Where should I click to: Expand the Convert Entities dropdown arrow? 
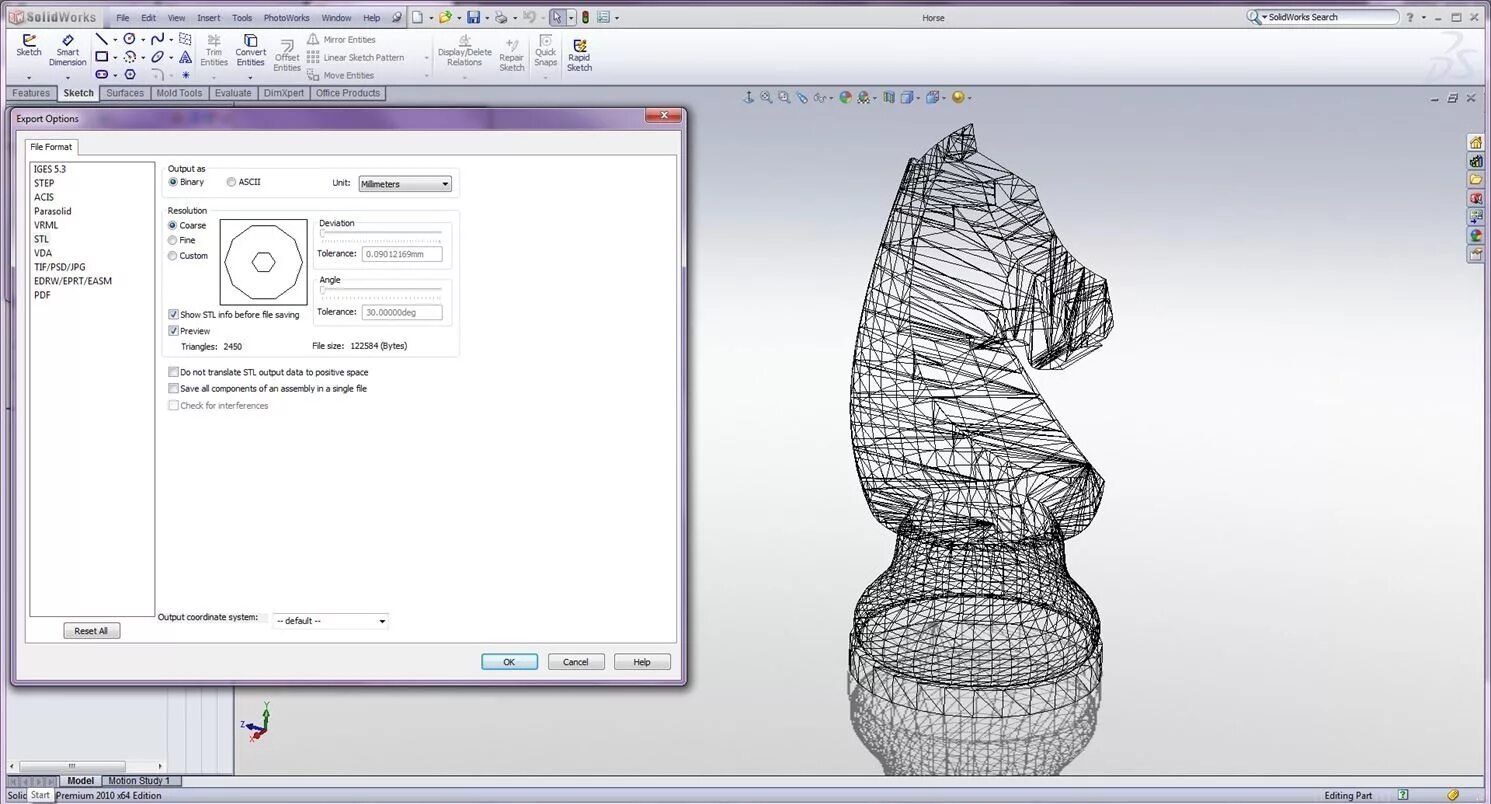250,77
